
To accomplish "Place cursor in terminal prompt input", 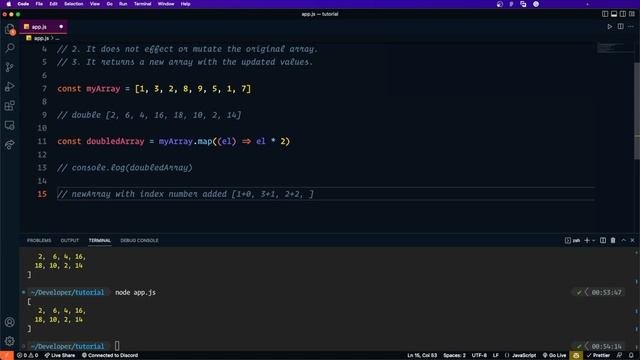I will [117, 346].
